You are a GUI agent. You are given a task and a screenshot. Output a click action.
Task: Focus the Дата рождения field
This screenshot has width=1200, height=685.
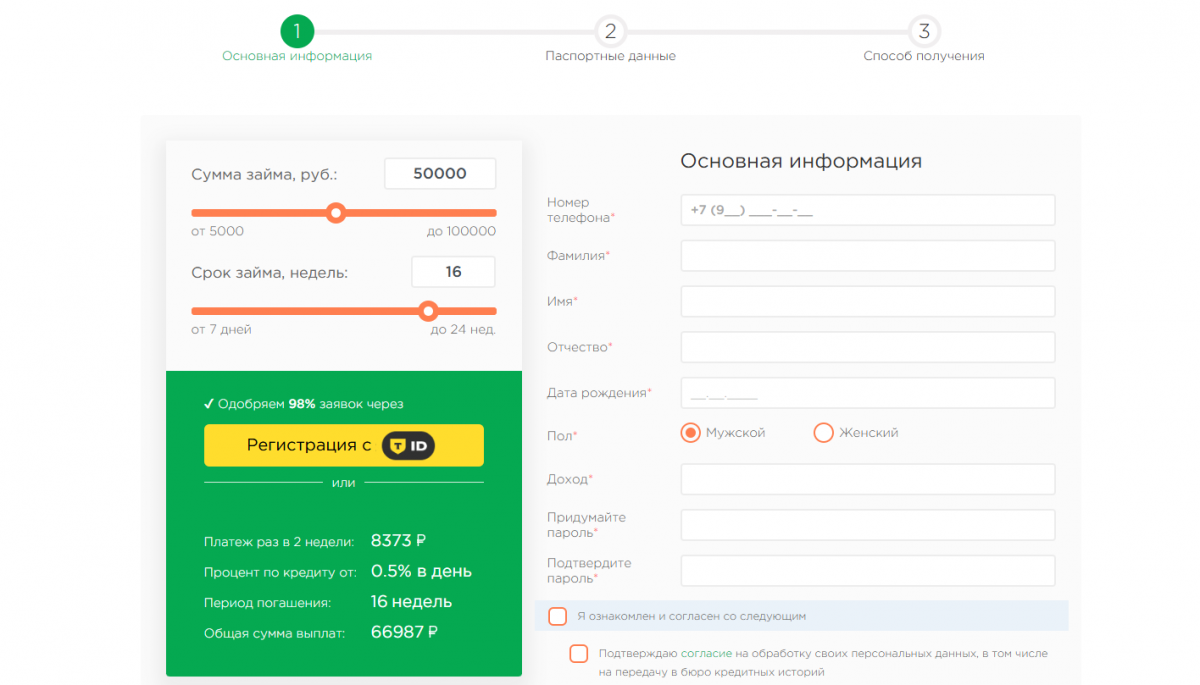(867, 393)
